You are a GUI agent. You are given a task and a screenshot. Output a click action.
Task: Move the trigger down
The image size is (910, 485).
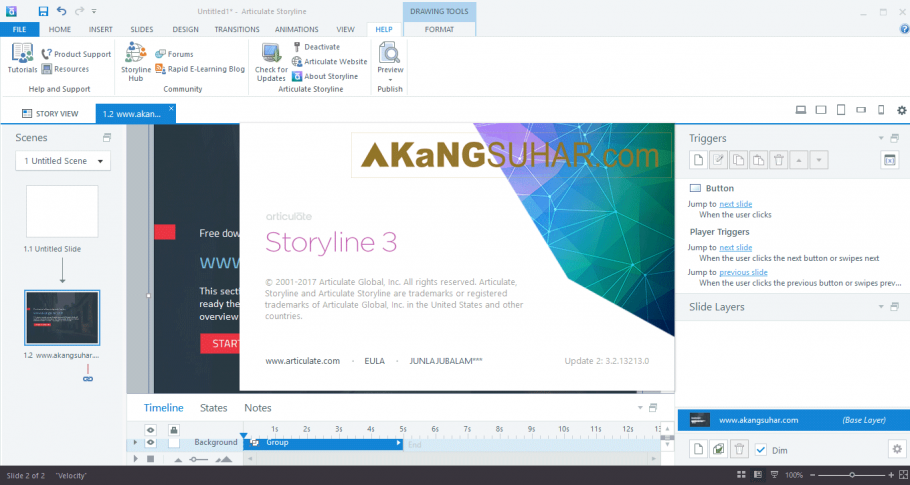(x=819, y=160)
